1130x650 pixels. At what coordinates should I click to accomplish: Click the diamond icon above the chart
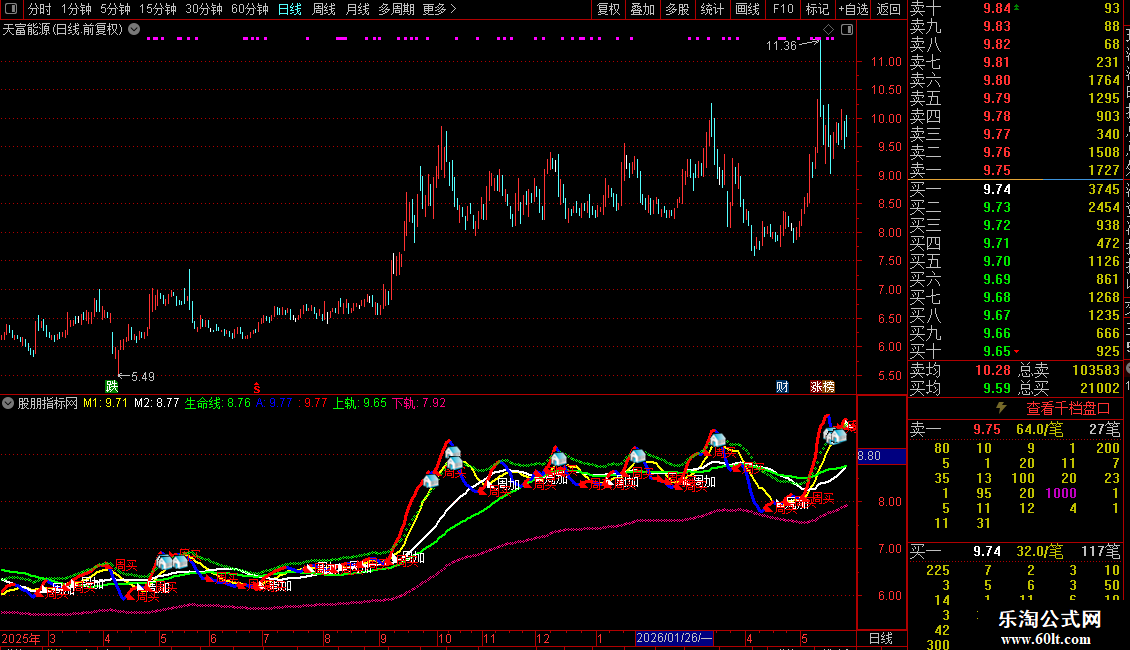[x=829, y=30]
